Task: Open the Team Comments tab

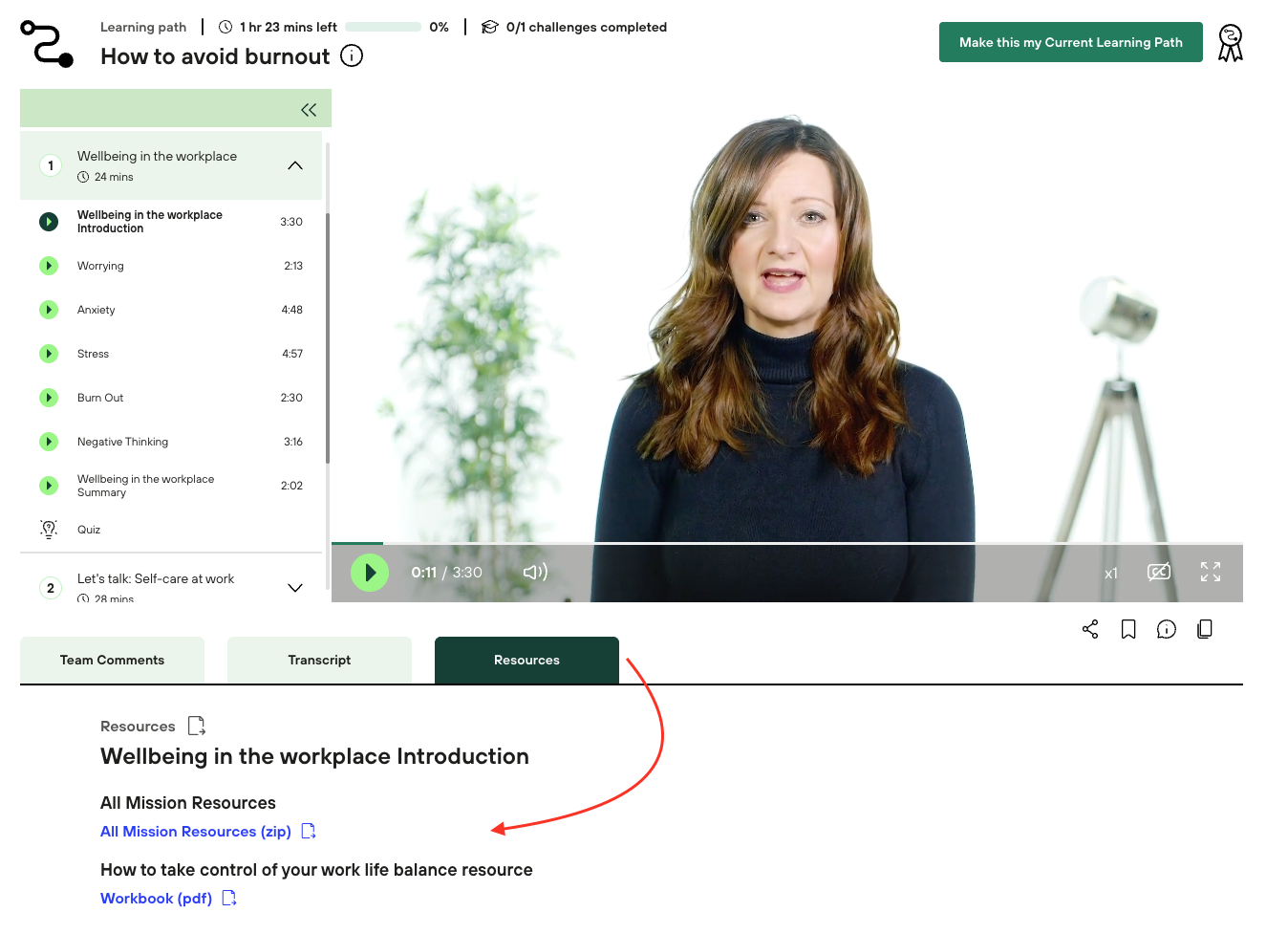Action: click(x=112, y=661)
